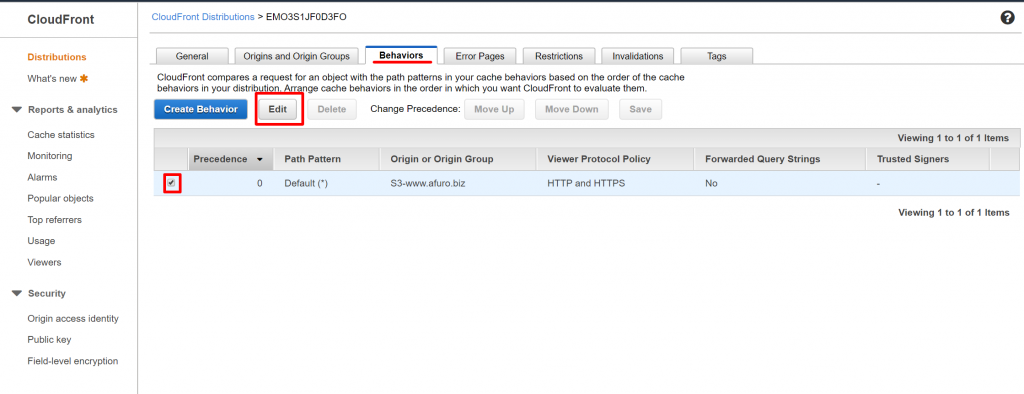Click the Create Behavior button
Image resolution: width=1024 pixels, height=394 pixels.
tap(200, 109)
